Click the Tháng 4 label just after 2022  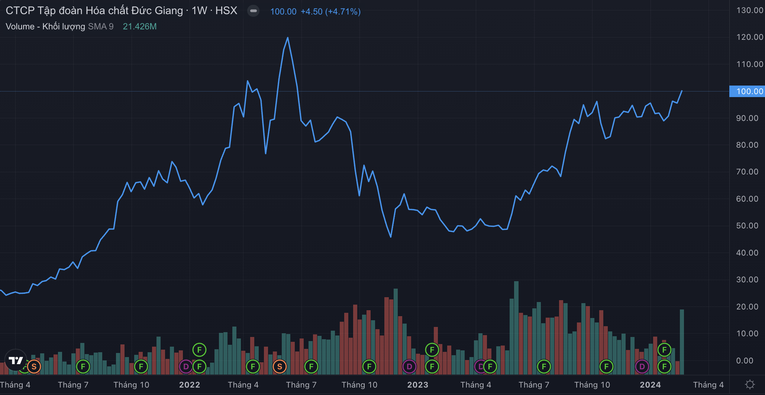(x=243, y=385)
